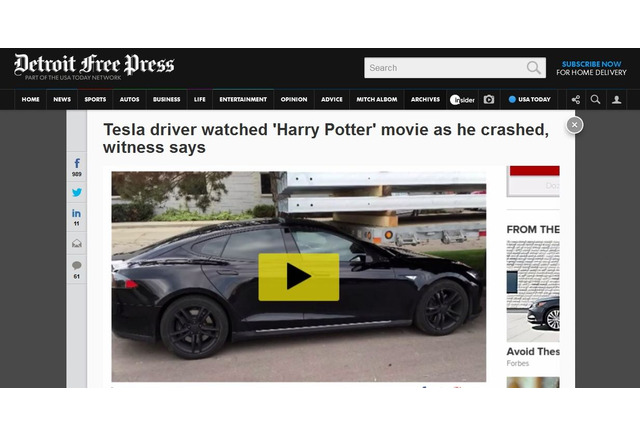
Task: Open Mitch Albom section
Action: point(377,100)
